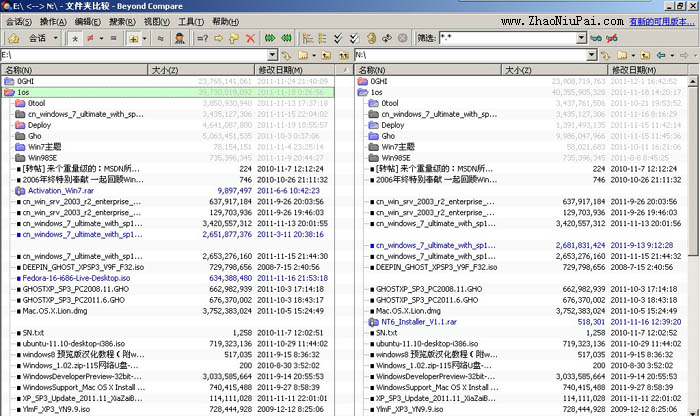Click the collapse all folders tree icon
Screen dimensions: 700x416
point(322,38)
